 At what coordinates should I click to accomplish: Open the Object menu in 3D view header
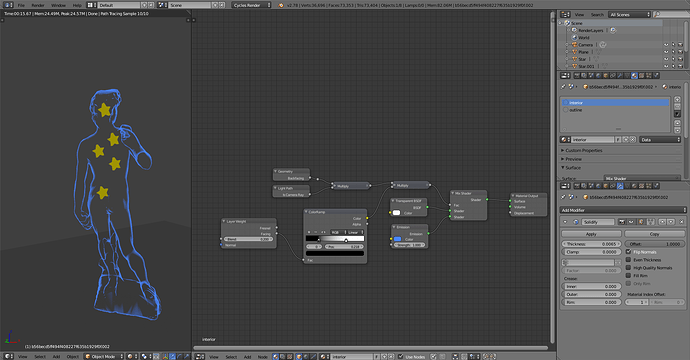72,357
